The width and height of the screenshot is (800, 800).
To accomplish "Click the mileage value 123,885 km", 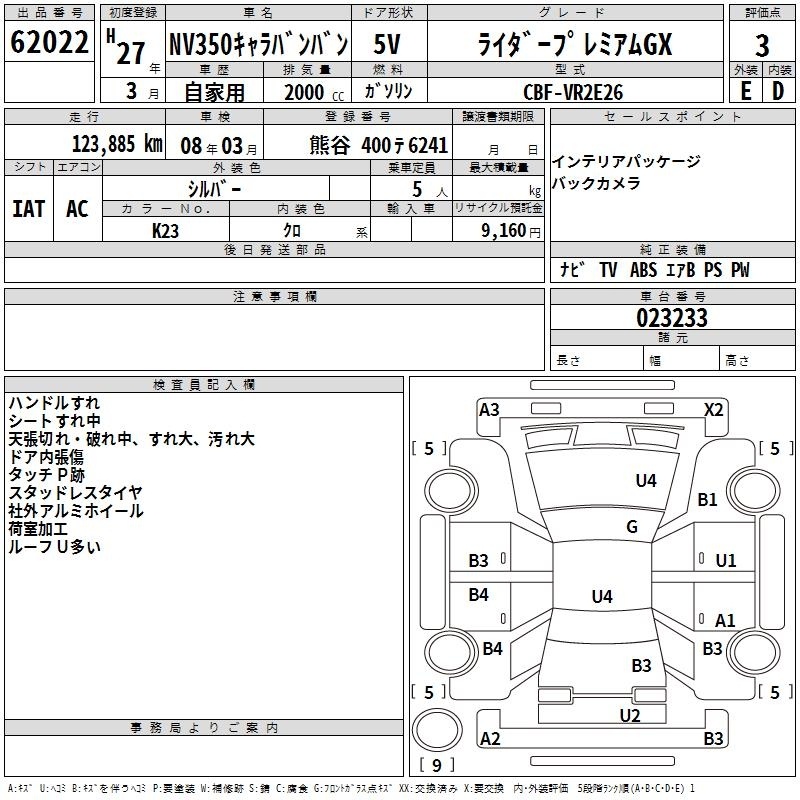I will (x=117, y=144).
